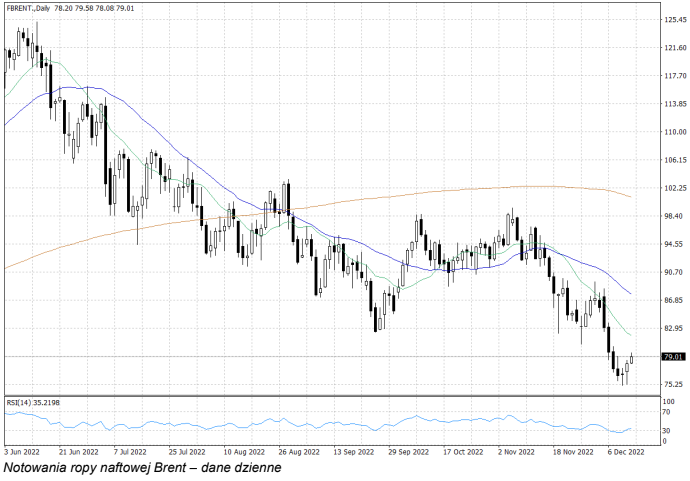Select the 2 Nov 2022 date marker
Viewport: 690px width, 481px height.
coord(518,451)
